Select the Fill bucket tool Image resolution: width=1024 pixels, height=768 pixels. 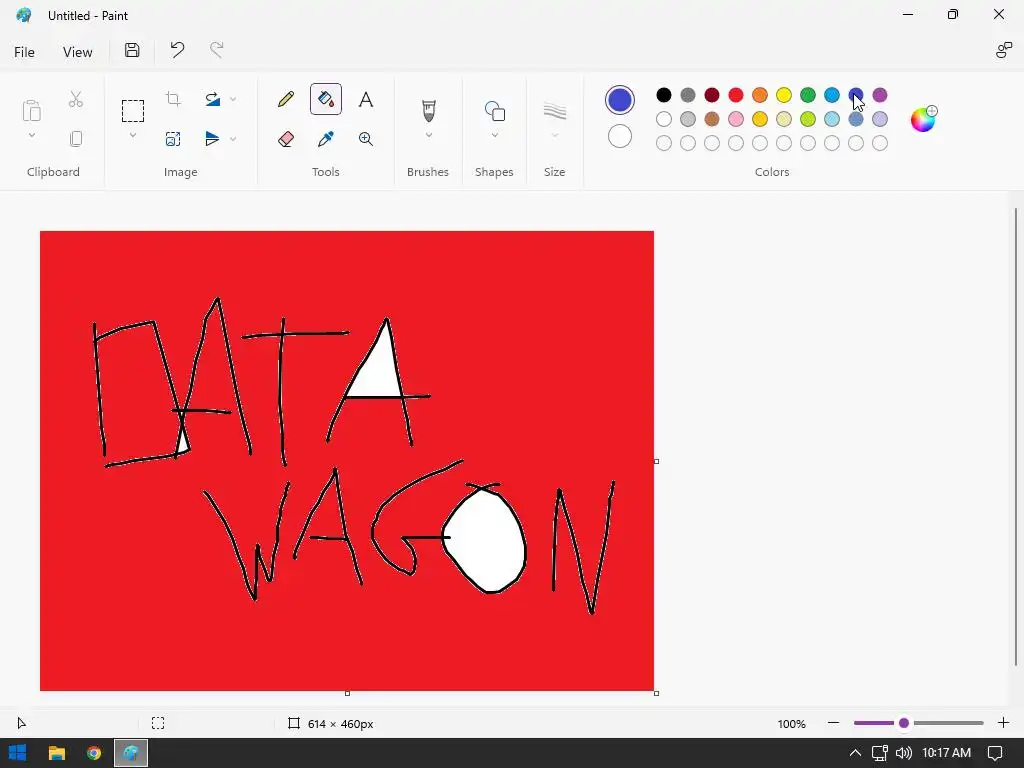click(x=326, y=99)
